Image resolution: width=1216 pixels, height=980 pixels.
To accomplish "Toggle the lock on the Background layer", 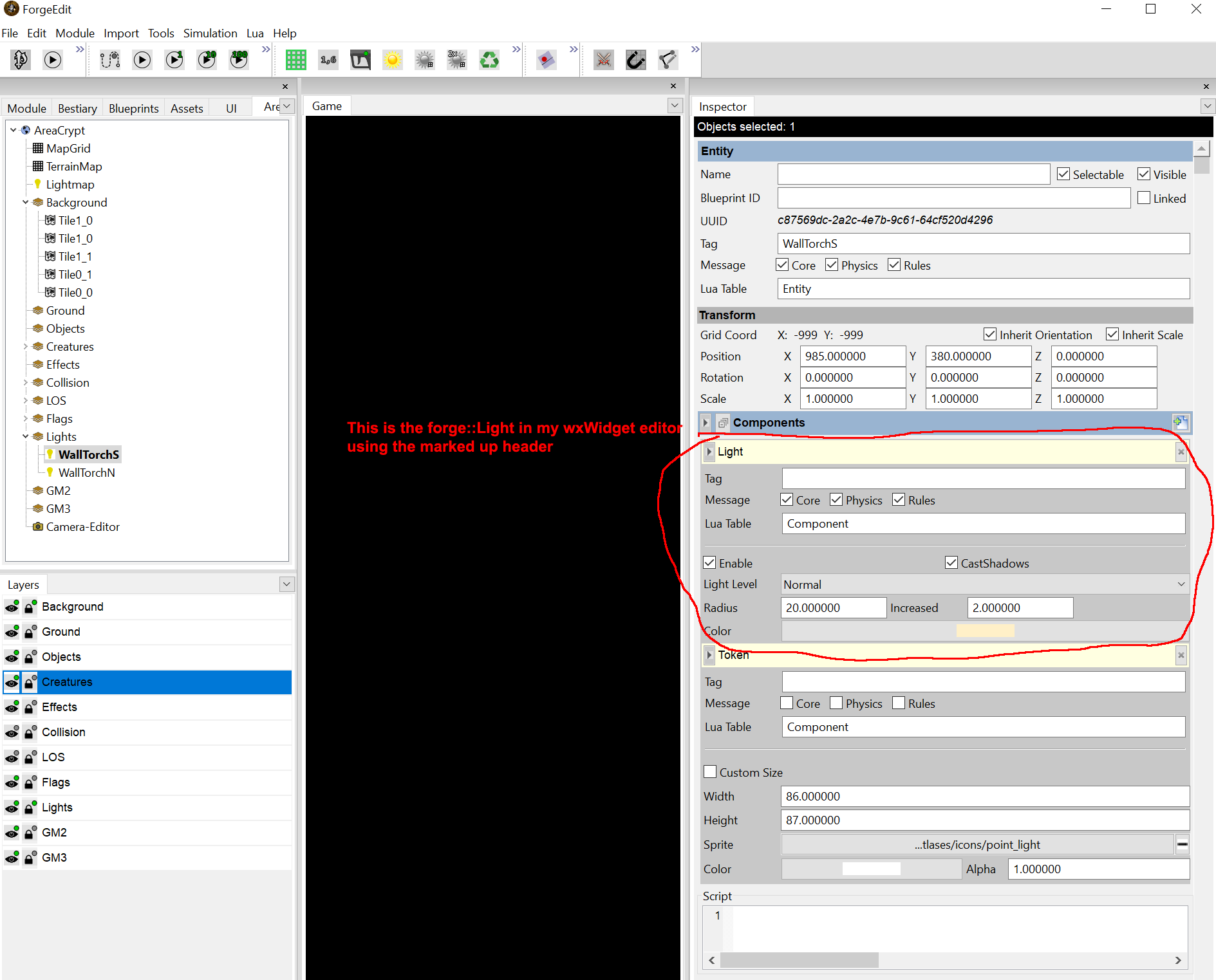I will coord(30,607).
